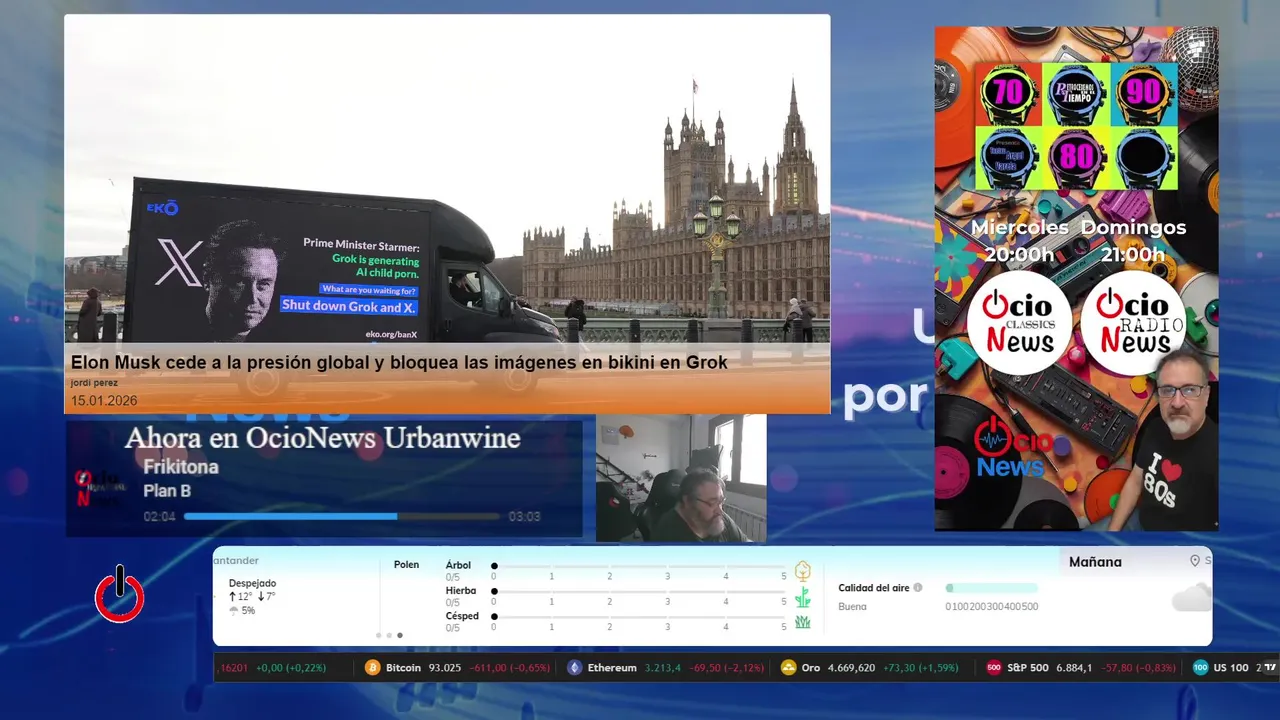
Task: Click the air quality Buena indicator bar
Action: [992, 588]
